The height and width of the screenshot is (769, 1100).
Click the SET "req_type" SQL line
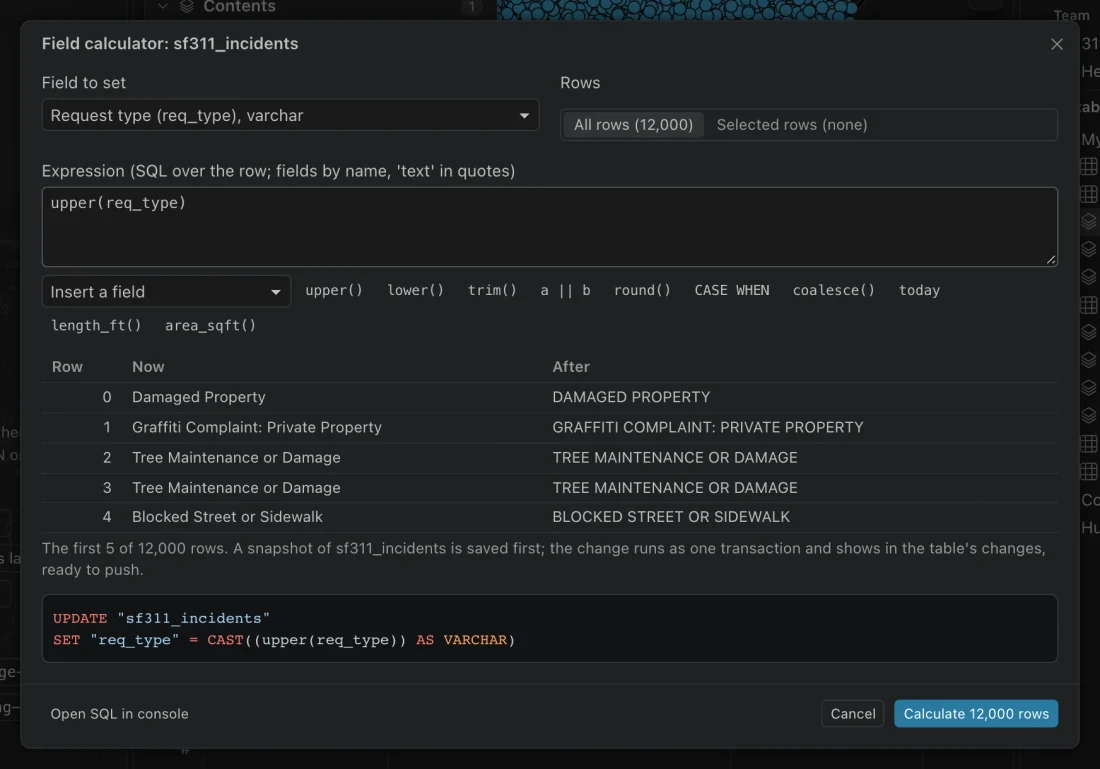284,640
